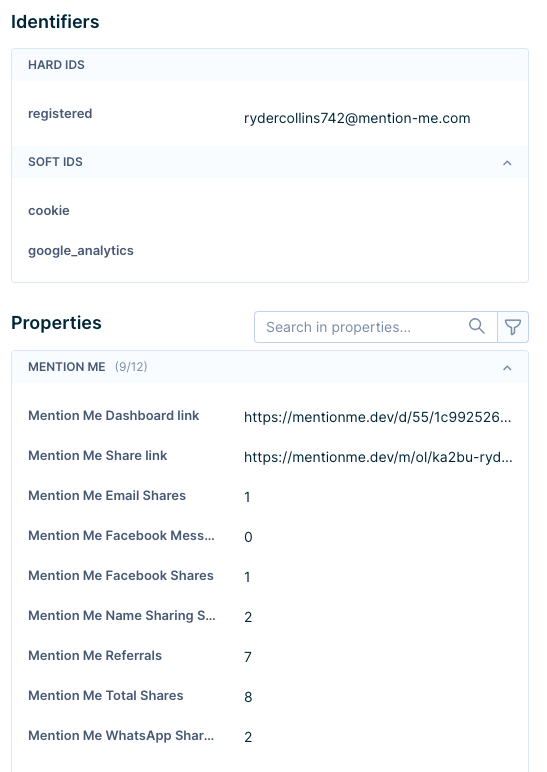Click the SOFT IDS header label
Screen dimensions: 547x772
[55, 161]
